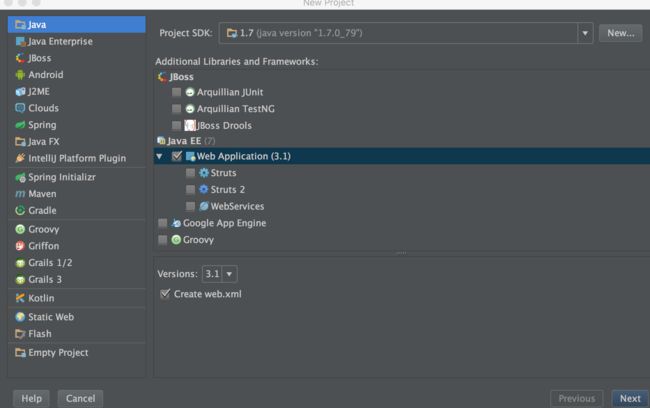Check the Struts 2 checkbox

(190, 189)
